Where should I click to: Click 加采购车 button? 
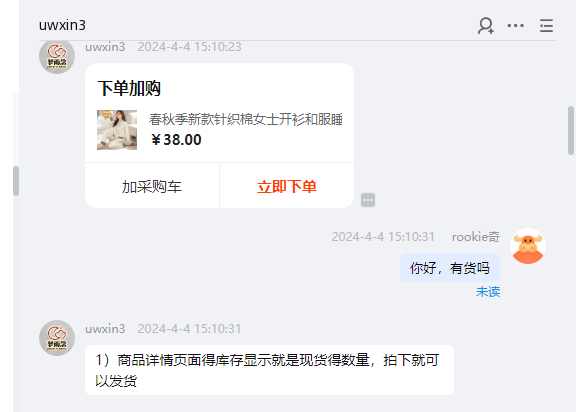[152, 186]
